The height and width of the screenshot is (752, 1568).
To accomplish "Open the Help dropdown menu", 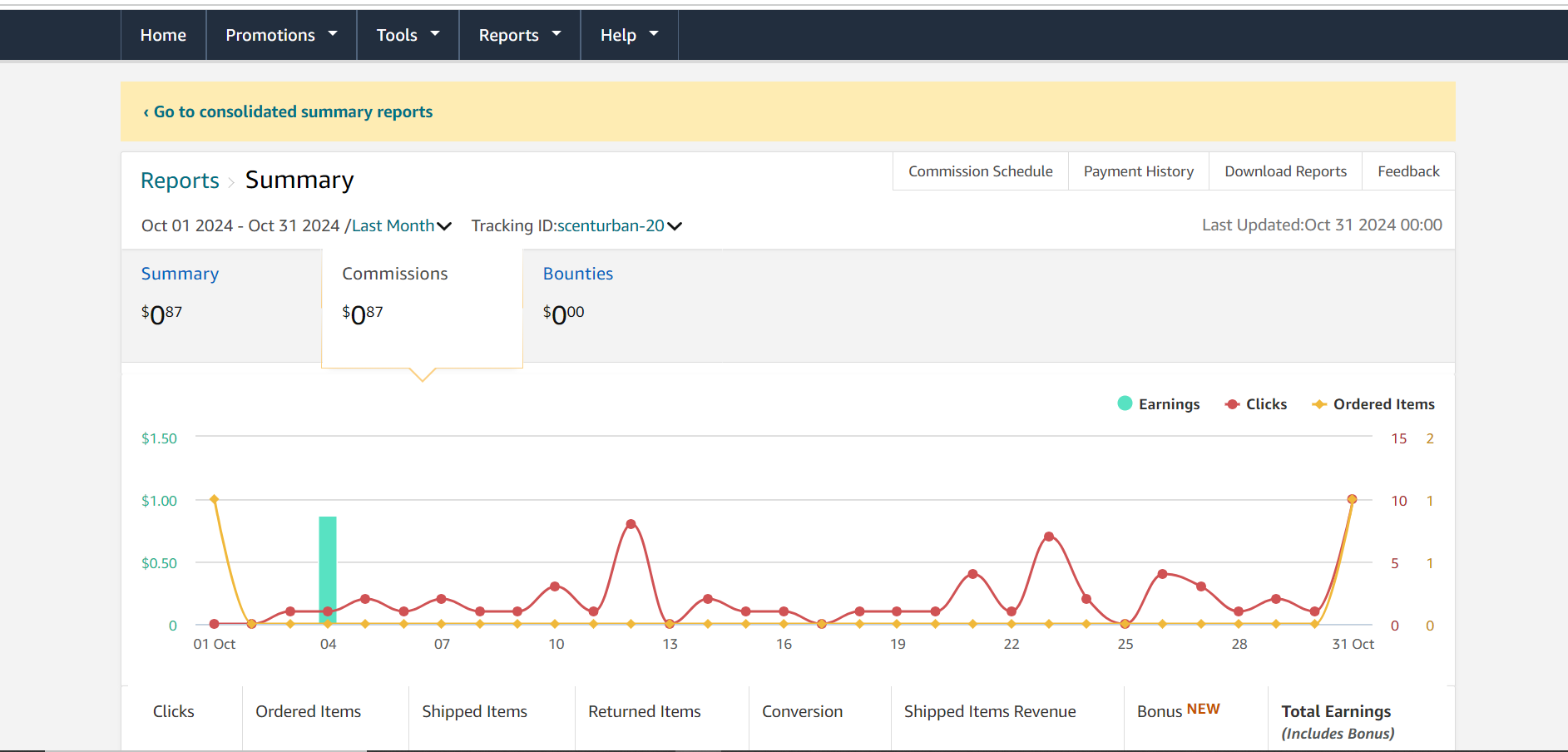I will coord(629,35).
